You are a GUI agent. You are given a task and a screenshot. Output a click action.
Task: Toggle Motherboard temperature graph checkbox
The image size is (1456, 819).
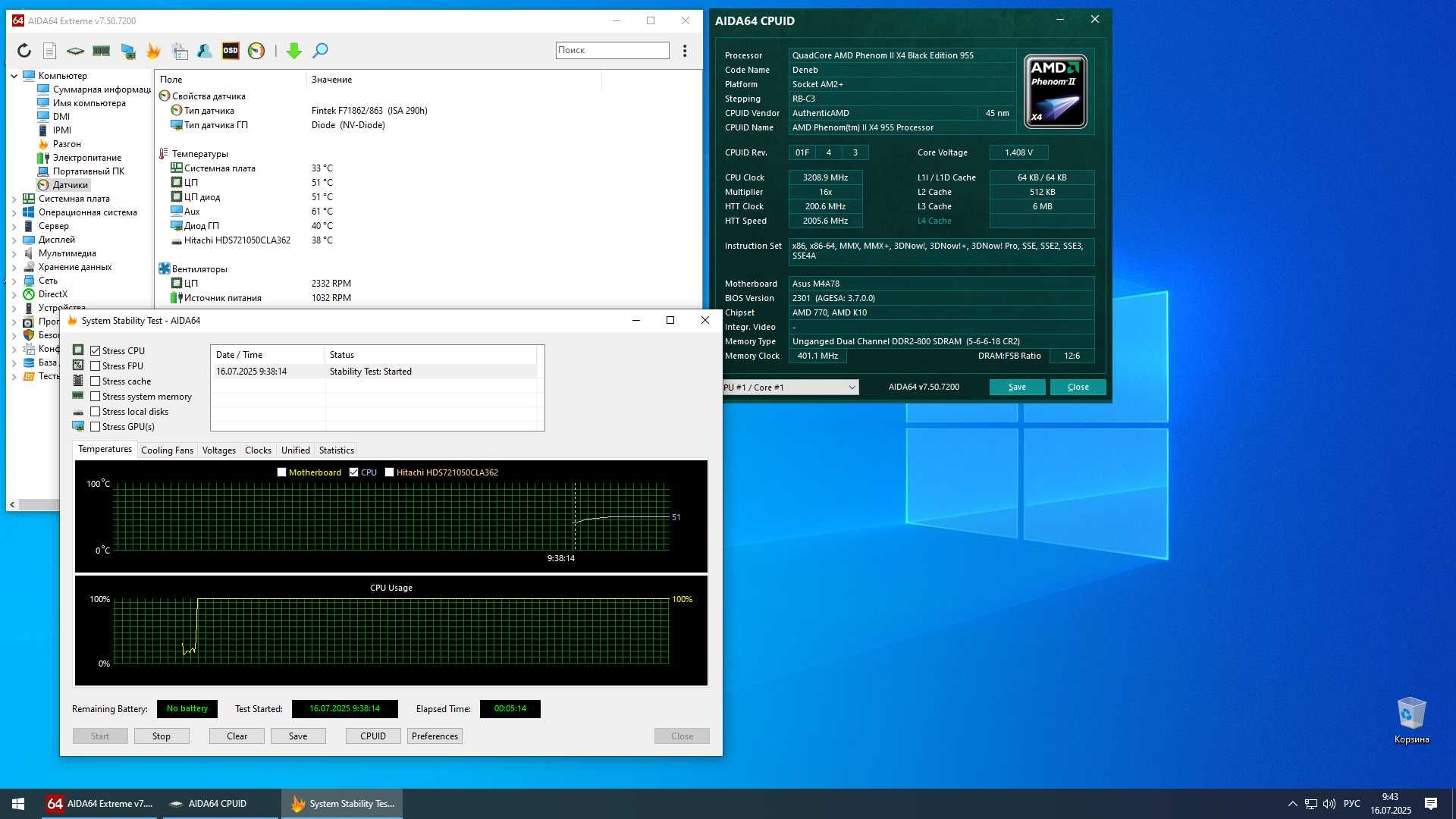282,472
